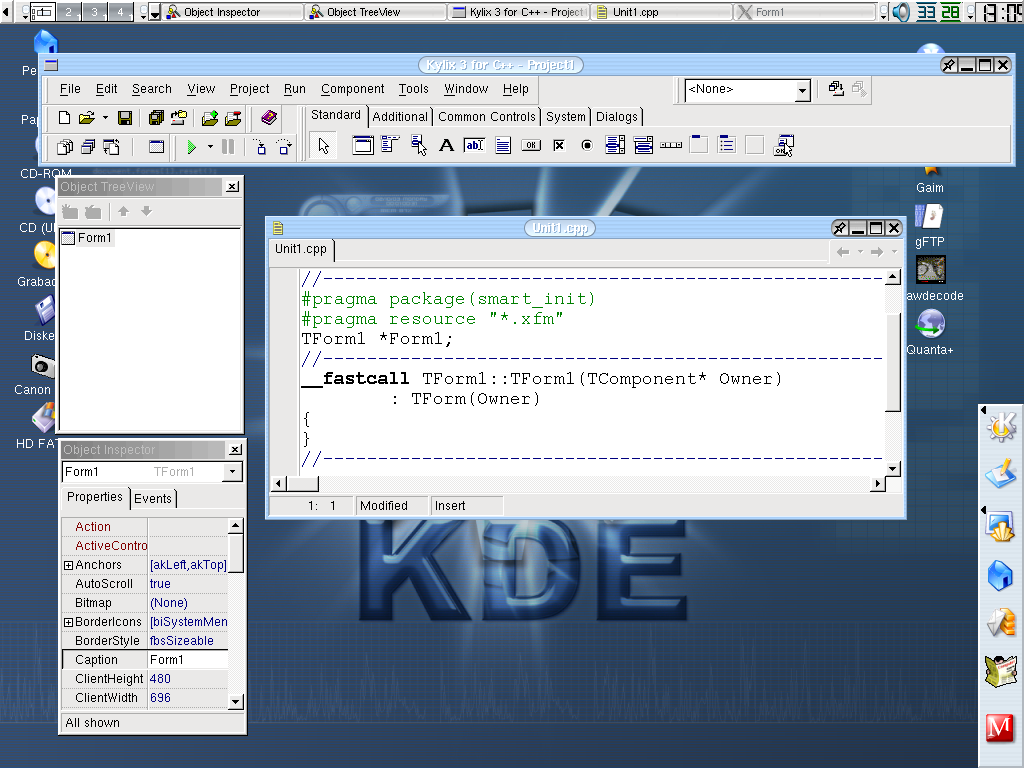Screen dimensions: 1024x768
Task: Click the Trace Into debug icon
Action: tap(260, 147)
